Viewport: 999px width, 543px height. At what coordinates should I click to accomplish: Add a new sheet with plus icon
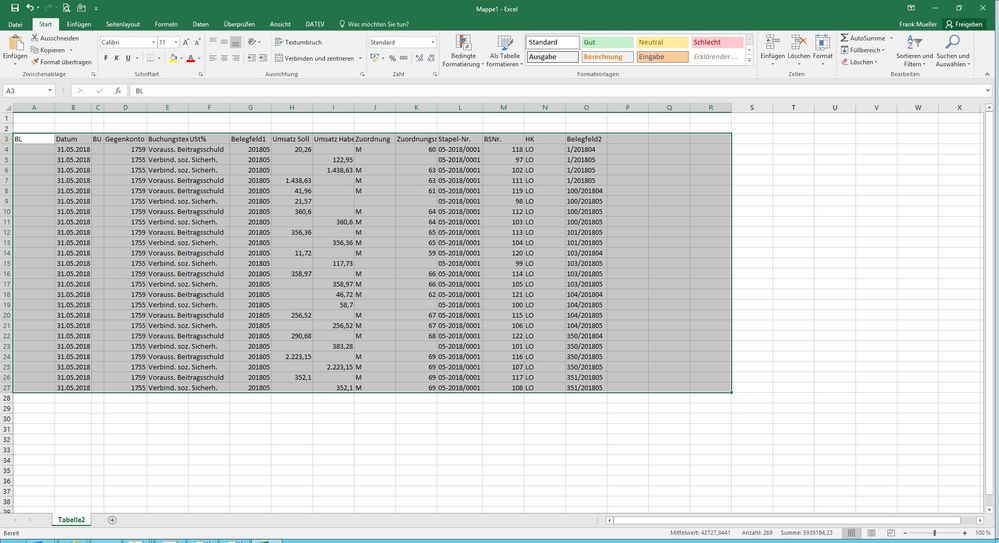[112, 520]
